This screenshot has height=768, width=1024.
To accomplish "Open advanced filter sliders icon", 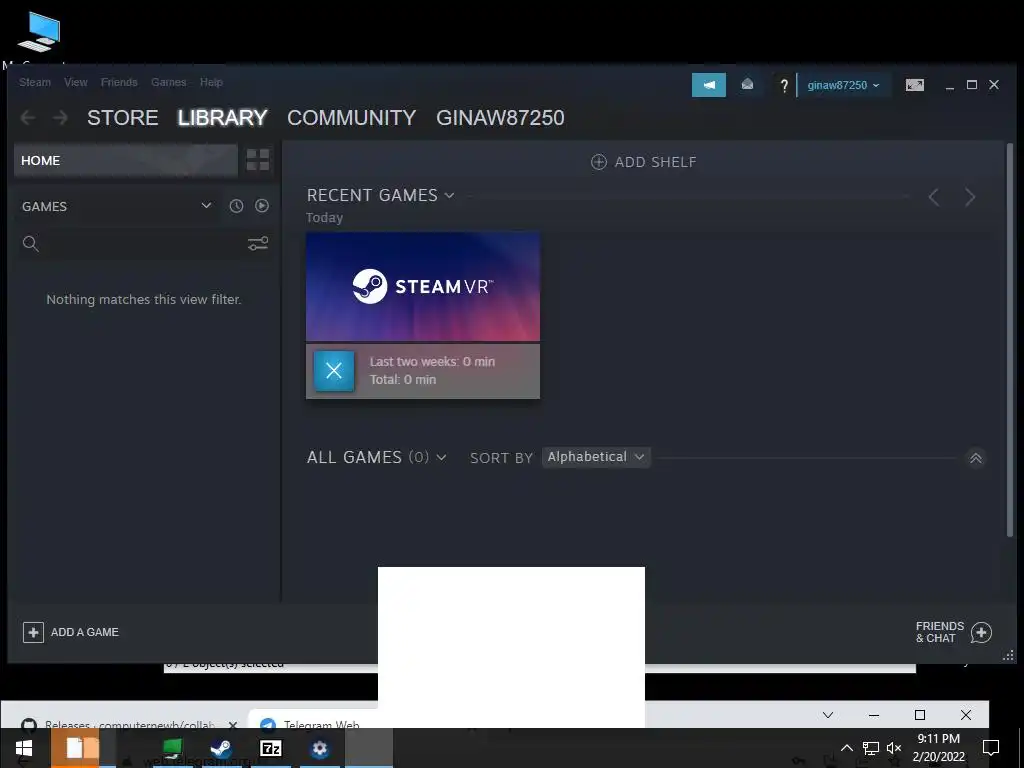I will coord(258,244).
